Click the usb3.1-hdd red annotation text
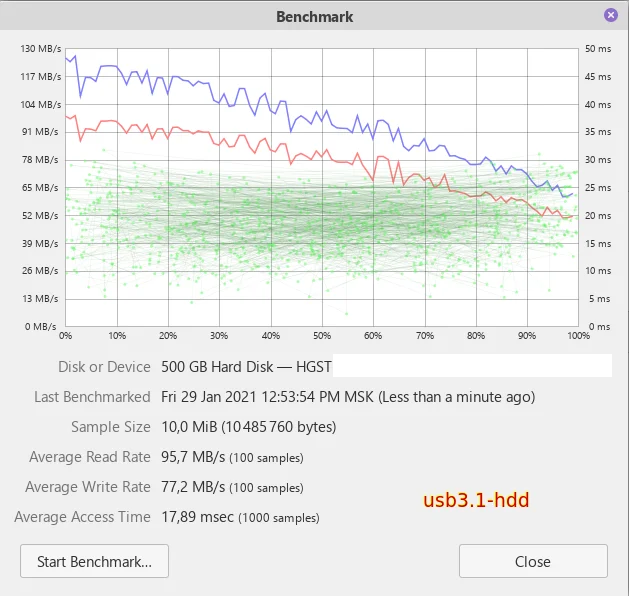This screenshot has width=629, height=596. tap(476, 500)
